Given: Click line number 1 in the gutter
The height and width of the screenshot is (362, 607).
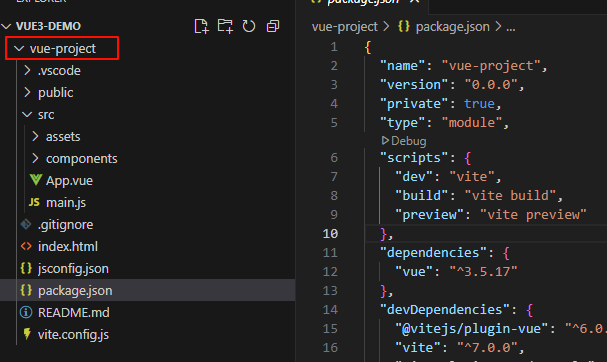Looking at the screenshot, I should 334,47.
